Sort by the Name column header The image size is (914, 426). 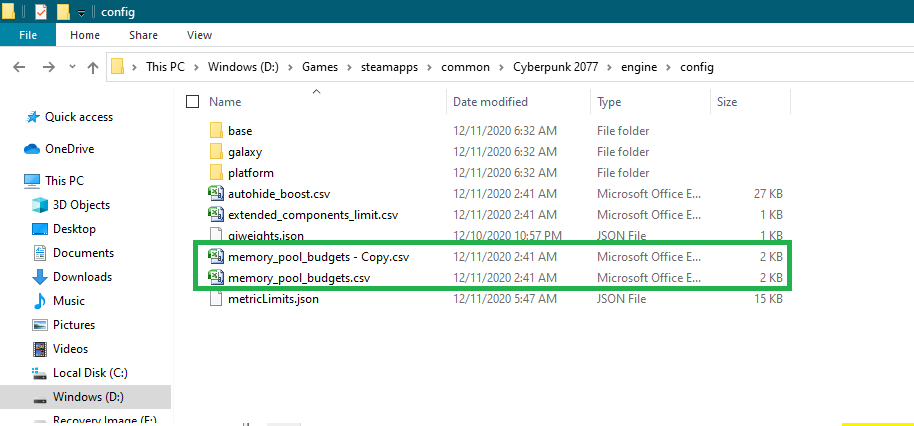pos(225,102)
